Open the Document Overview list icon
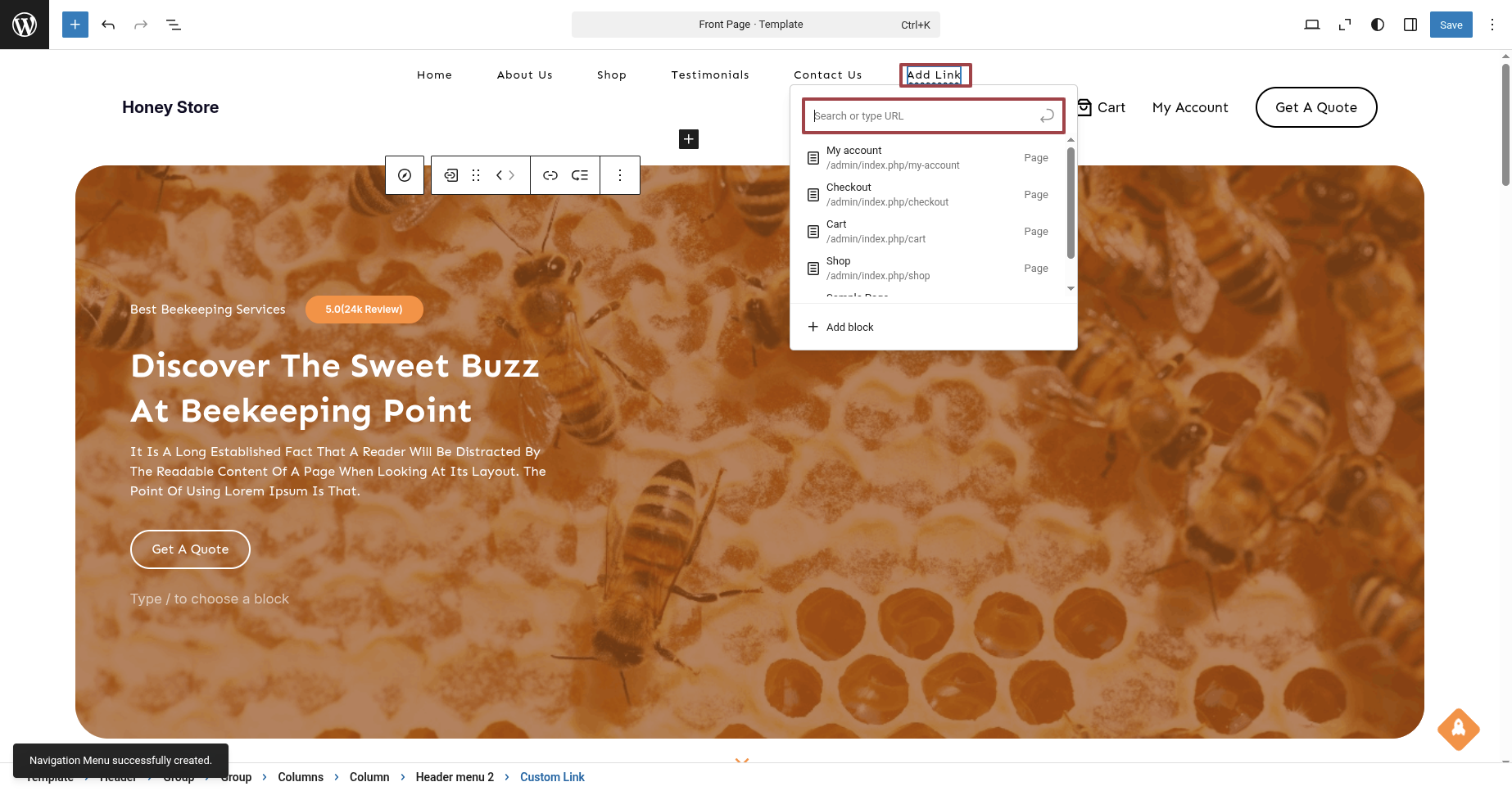The image size is (1512, 791). [x=174, y=25]
